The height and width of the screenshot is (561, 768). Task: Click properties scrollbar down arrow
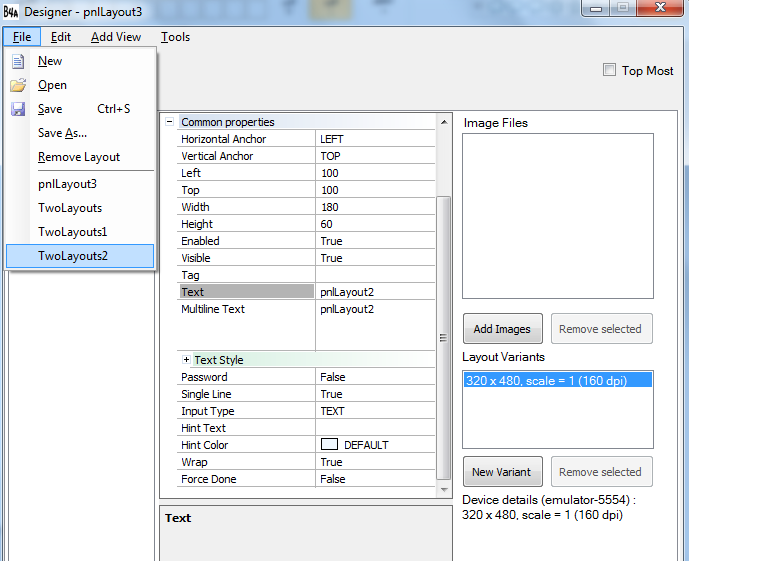click(x=444, y=489)
